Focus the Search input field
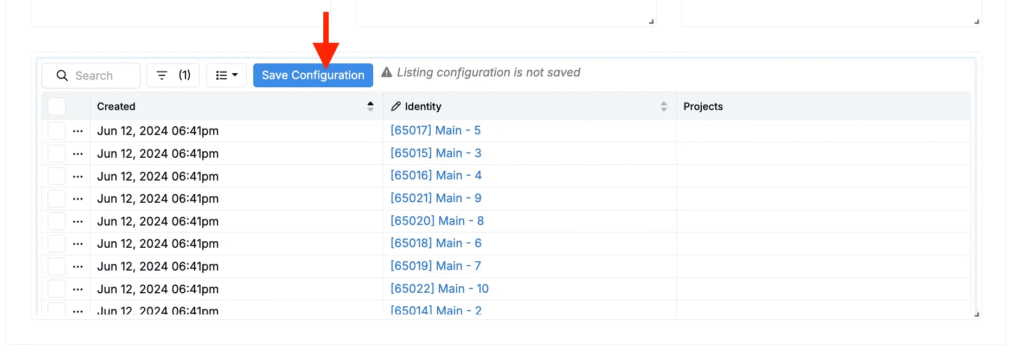This screenshot has height=360, width=1024. (x=91, y=75)
